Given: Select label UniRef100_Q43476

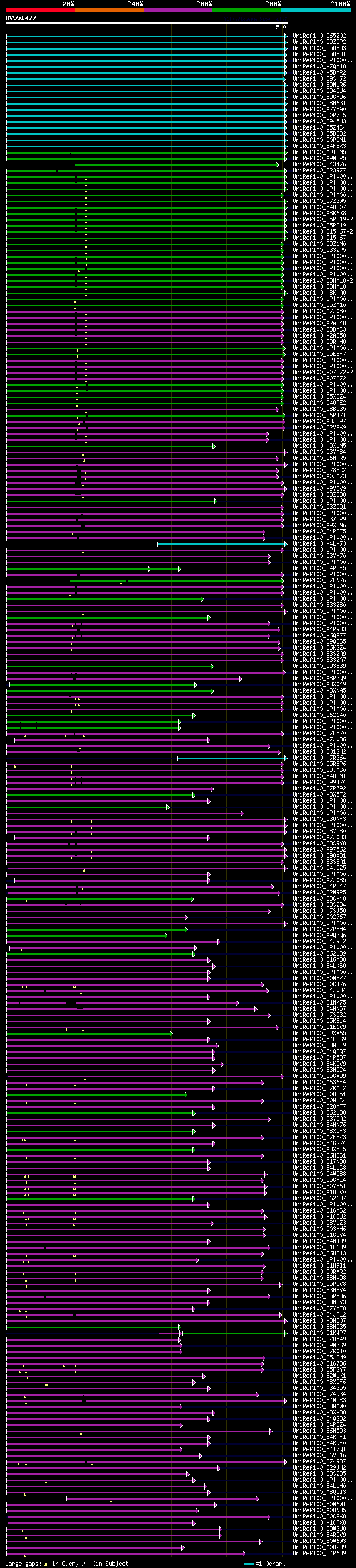Looking at the screenshot, I should pos(319,164).
